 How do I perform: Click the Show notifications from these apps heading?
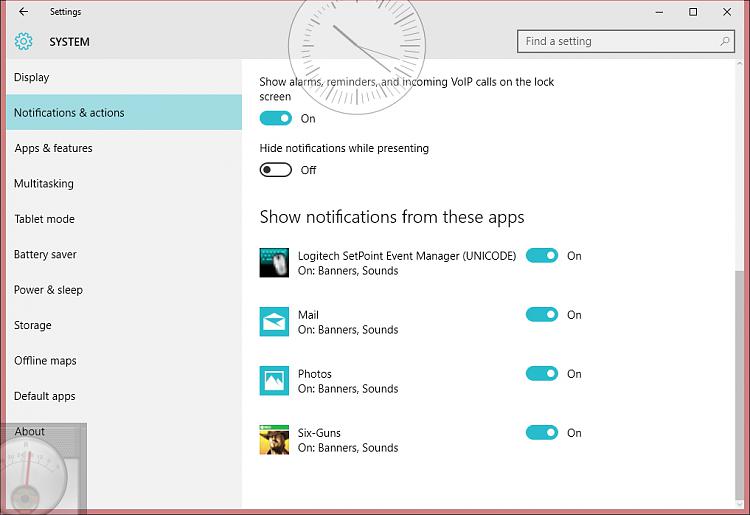[x=392, y=217]
